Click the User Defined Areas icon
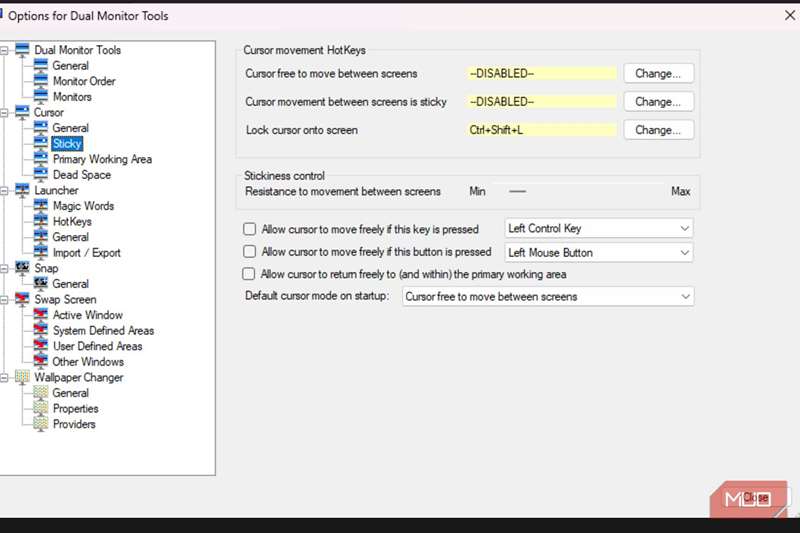The image size is (800, 533). point(41,346)
